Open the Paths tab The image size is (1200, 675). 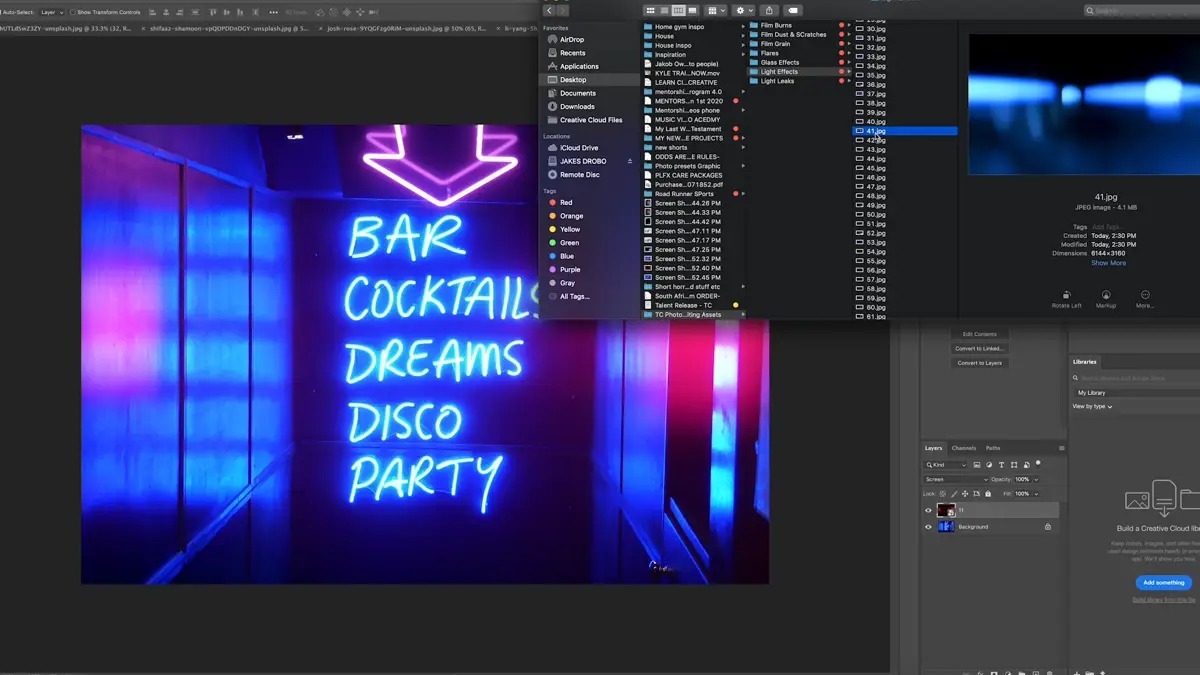pos(992,448)
